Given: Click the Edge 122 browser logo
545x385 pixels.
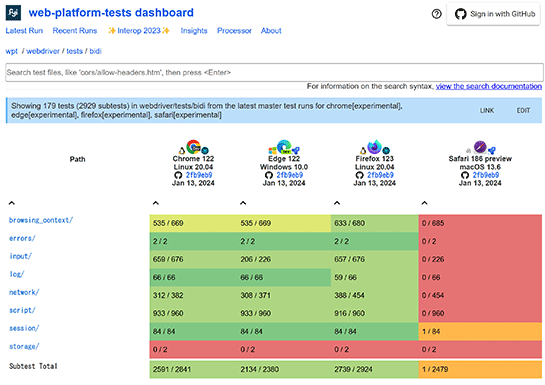Looking at the screenshot, I should [x=284, y=147].
